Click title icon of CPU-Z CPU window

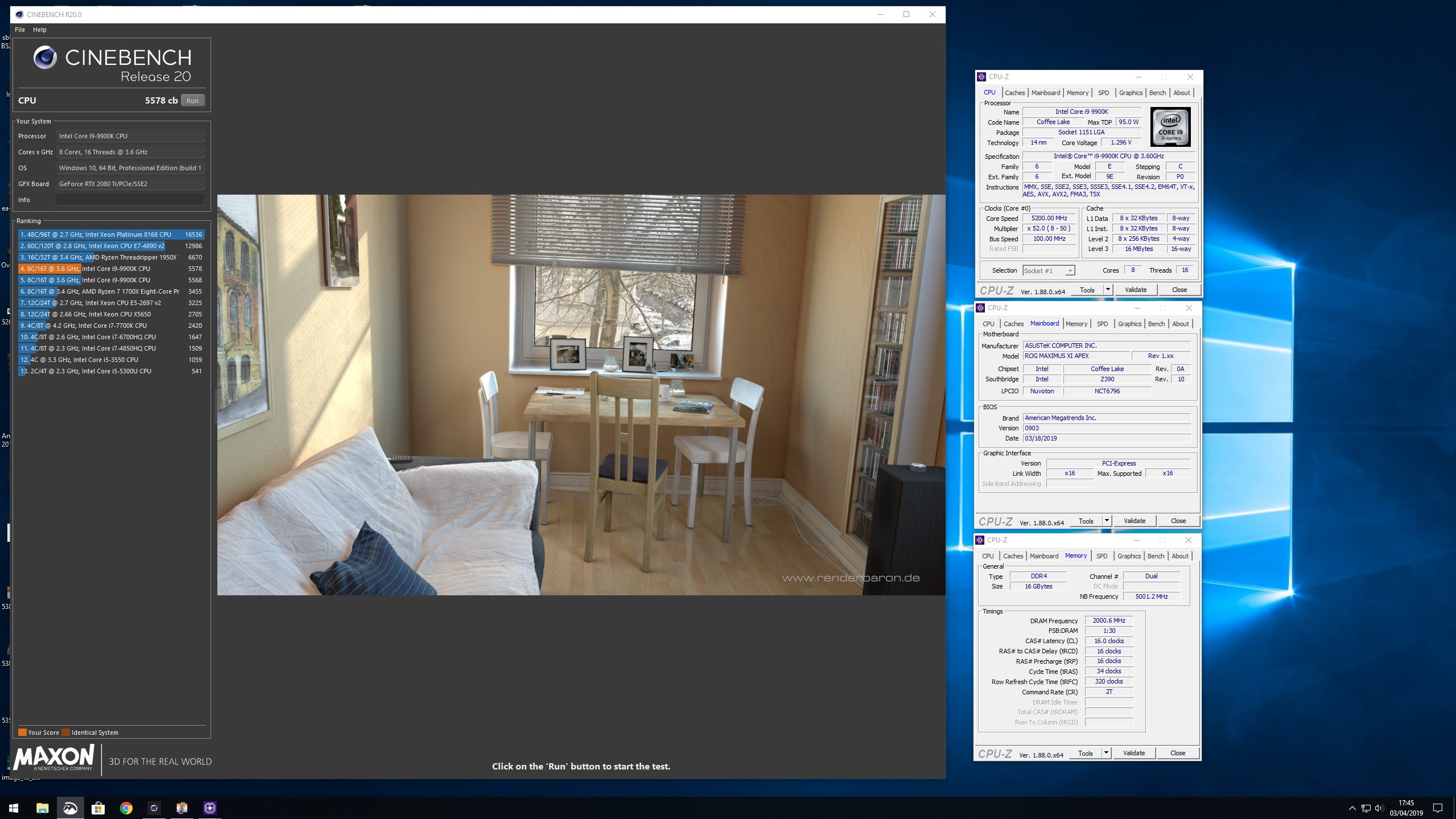pyautogui.click(x=981, y=77)
